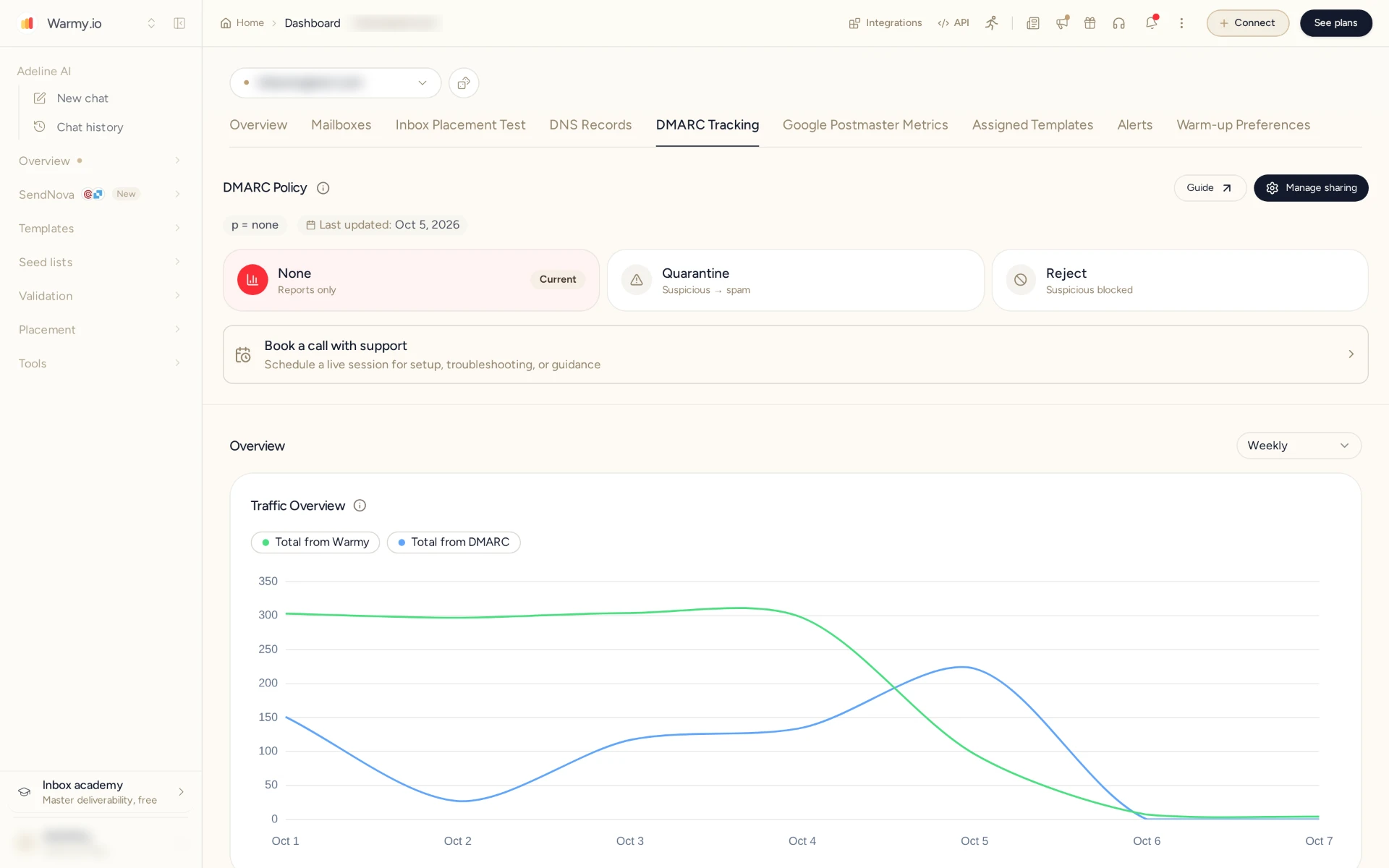This screenshot has height=868, width=1389.
Task: Open Integrations in top bar
Action: 885,23
